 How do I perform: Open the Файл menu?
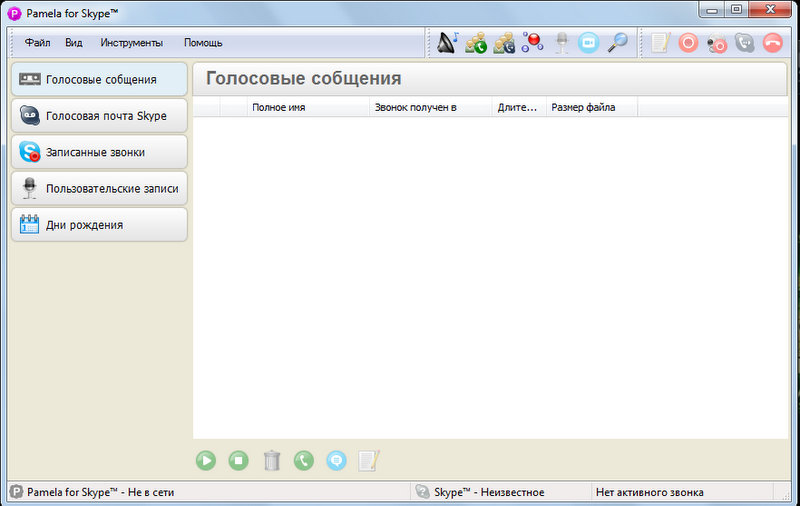pos(38,43)
